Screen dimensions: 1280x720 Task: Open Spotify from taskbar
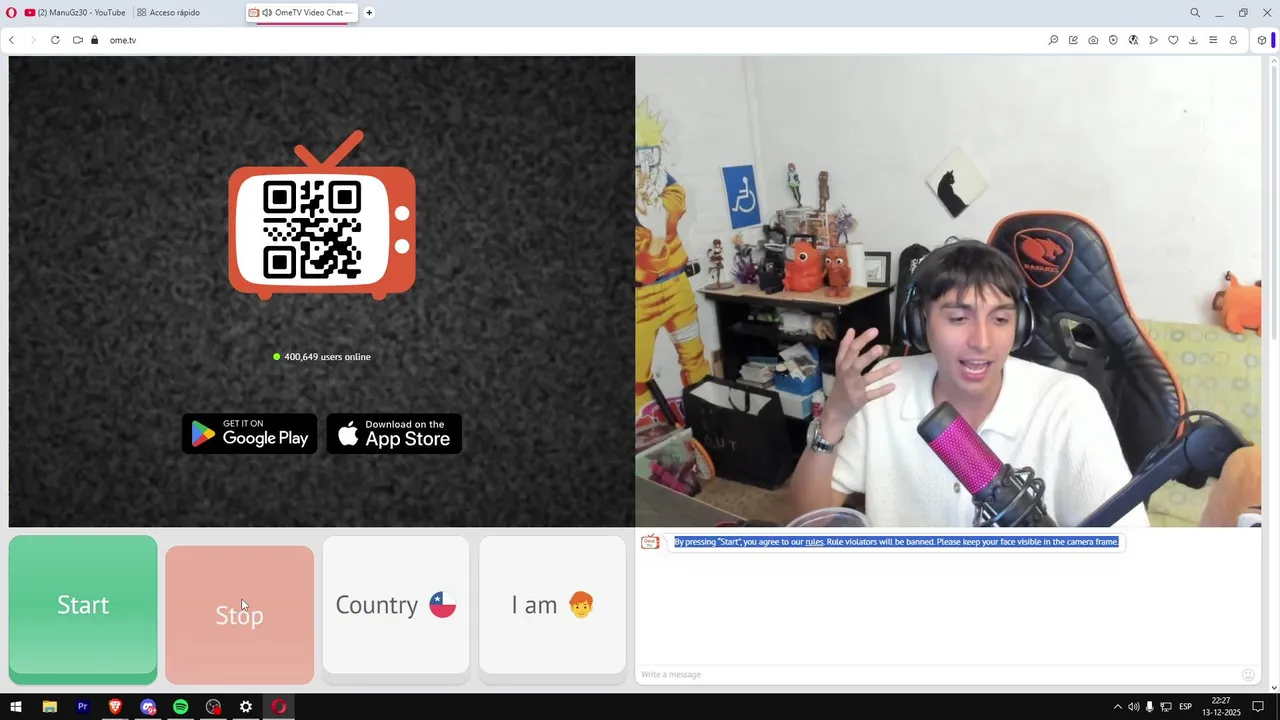tap(181, 707)
